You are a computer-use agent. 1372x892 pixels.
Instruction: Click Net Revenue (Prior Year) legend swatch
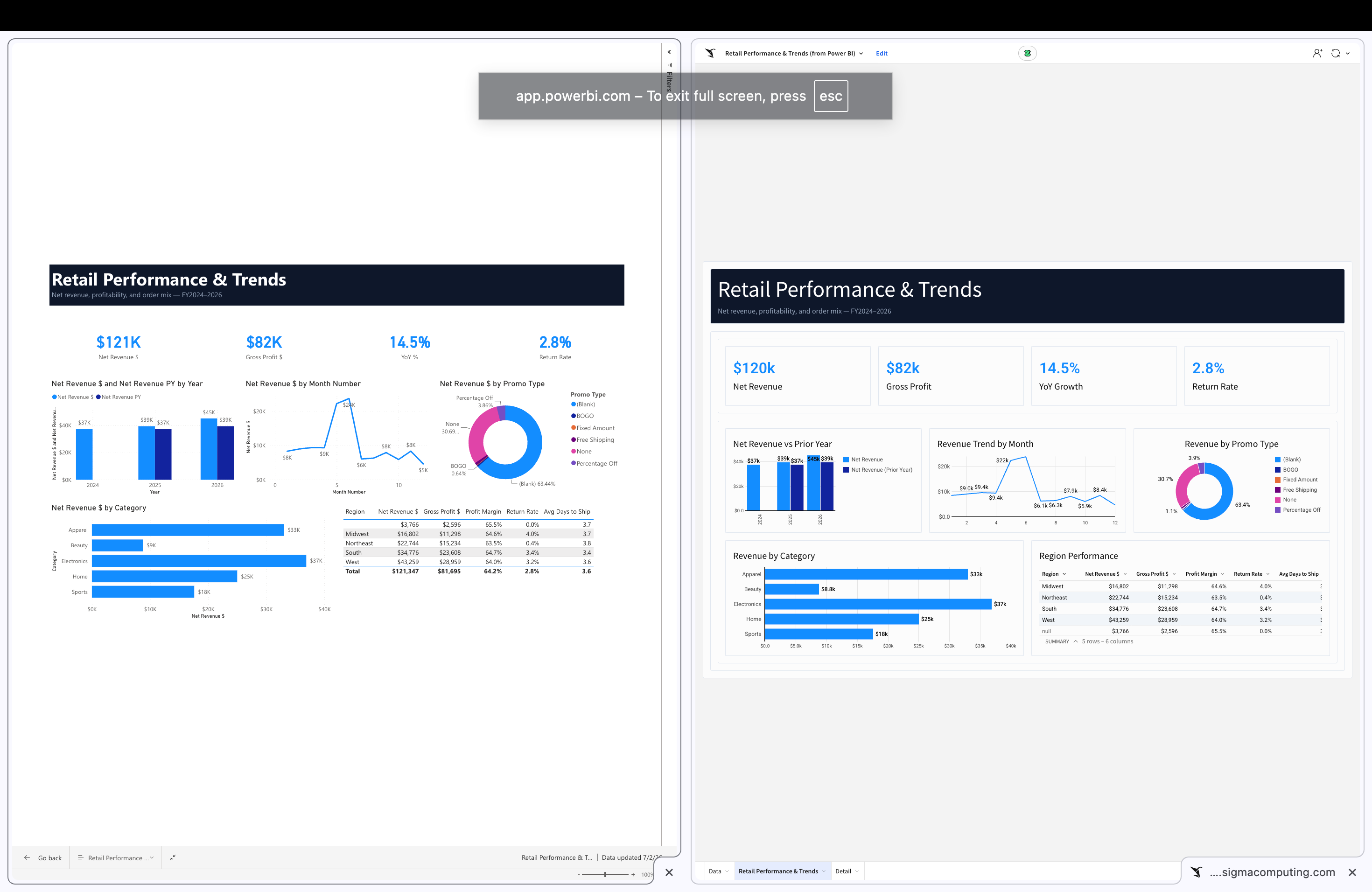(x=846, y=470)
